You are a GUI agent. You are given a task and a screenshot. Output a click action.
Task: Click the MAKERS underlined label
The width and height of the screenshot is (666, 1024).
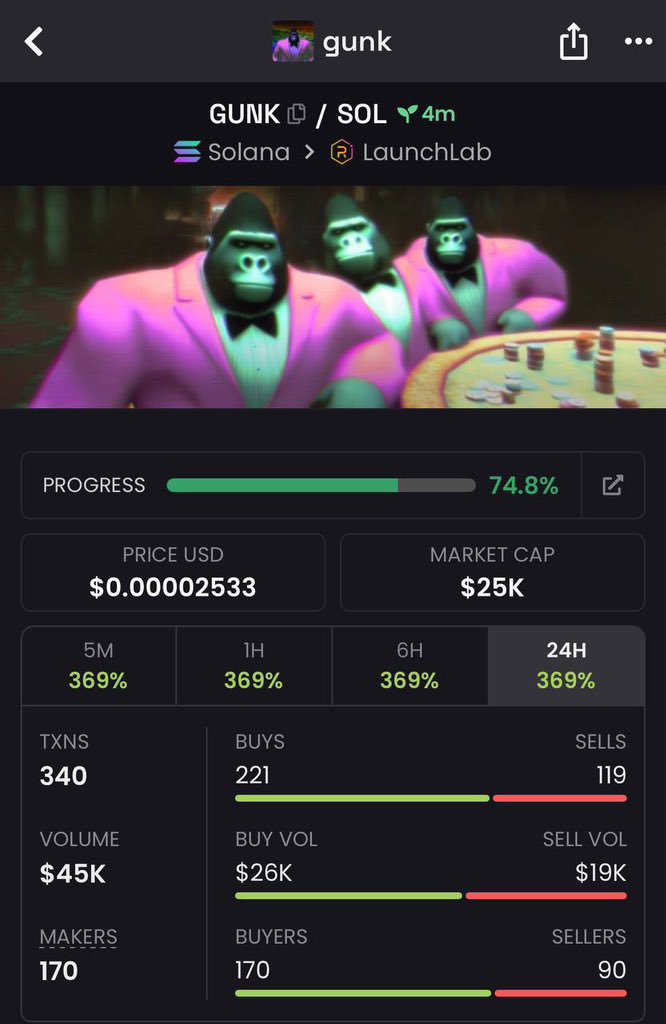[x=78, y=937]
